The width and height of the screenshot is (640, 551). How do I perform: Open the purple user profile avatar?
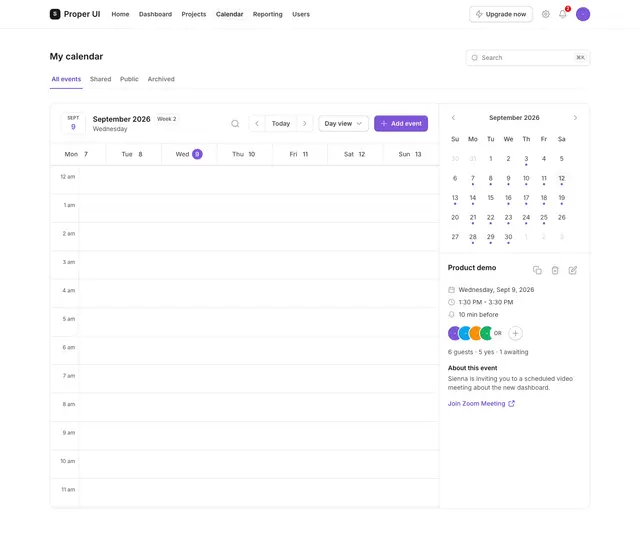click(x=582, y=14)
